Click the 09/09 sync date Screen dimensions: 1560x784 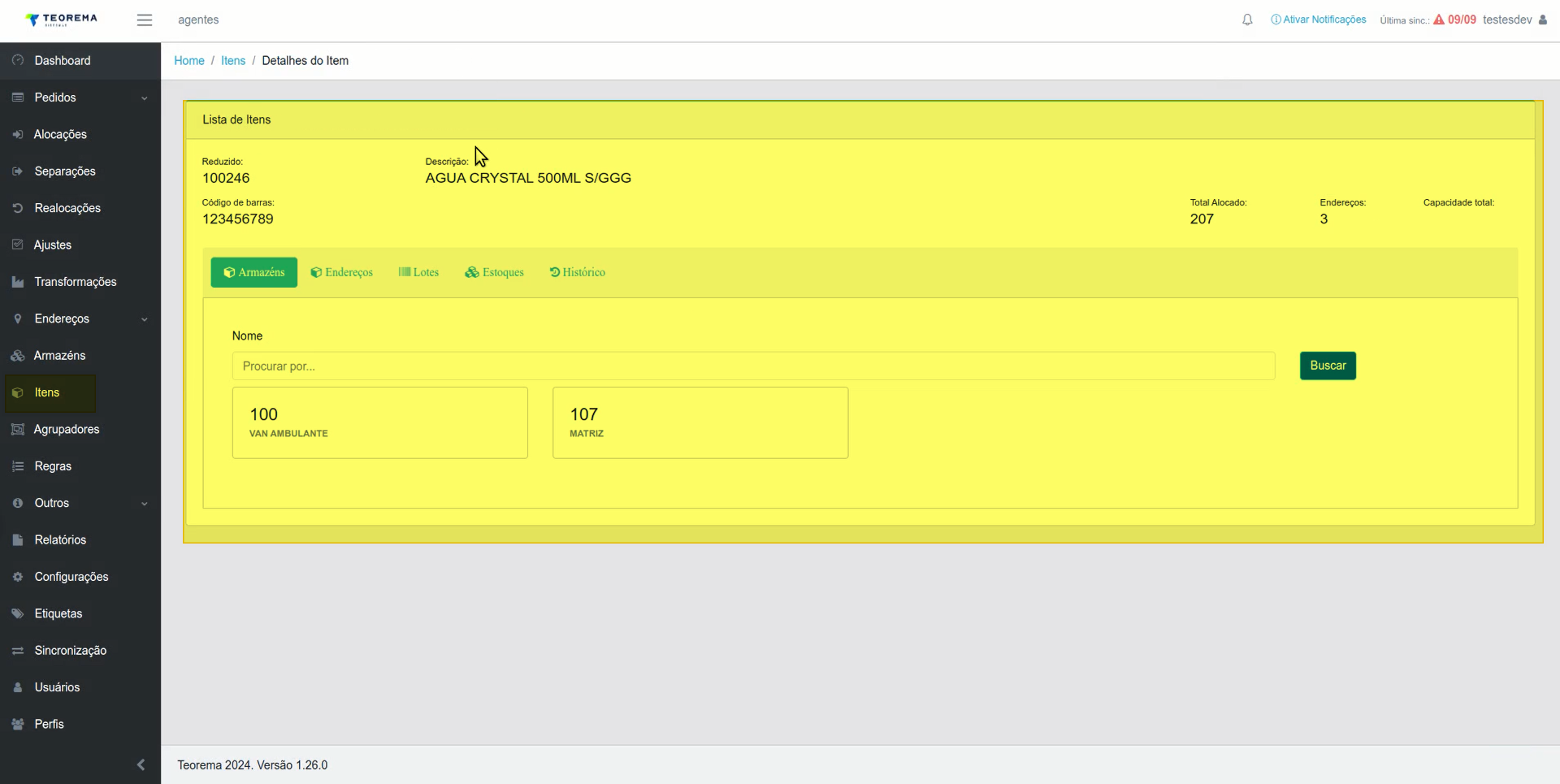1462,19
